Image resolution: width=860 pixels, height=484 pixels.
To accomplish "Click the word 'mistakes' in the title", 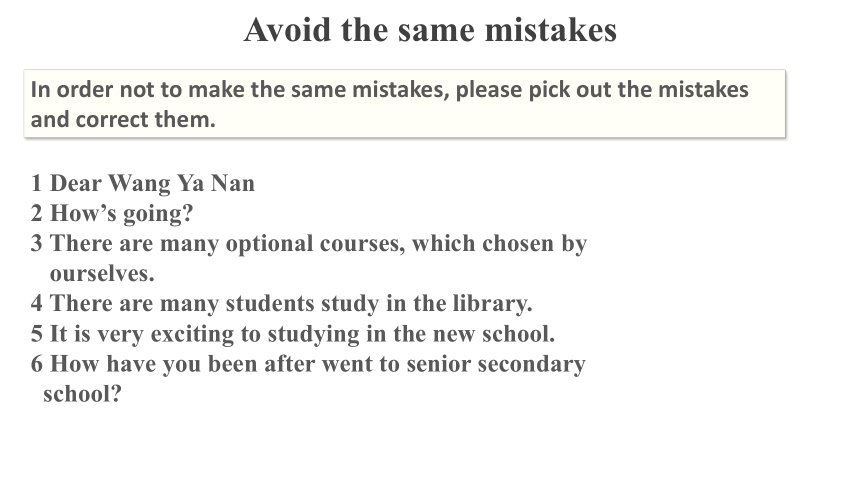I will [x=551, y=30].
